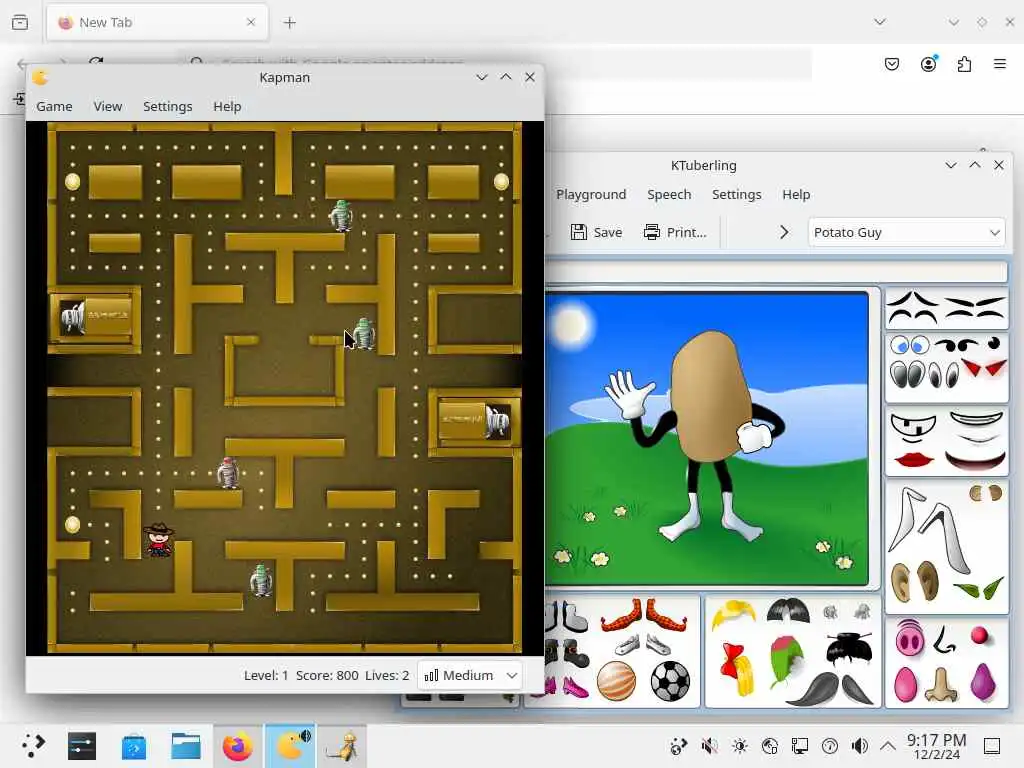
Task: Click the Lives: 2 status text
Action: [387, 675]
